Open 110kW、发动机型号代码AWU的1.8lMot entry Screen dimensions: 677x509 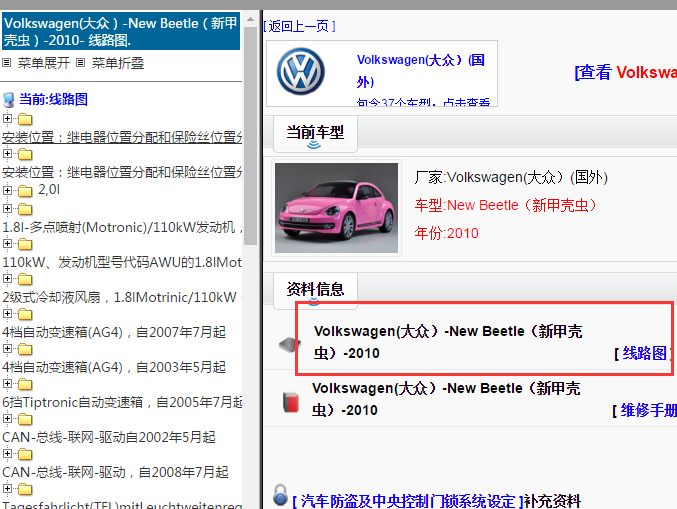122,262
